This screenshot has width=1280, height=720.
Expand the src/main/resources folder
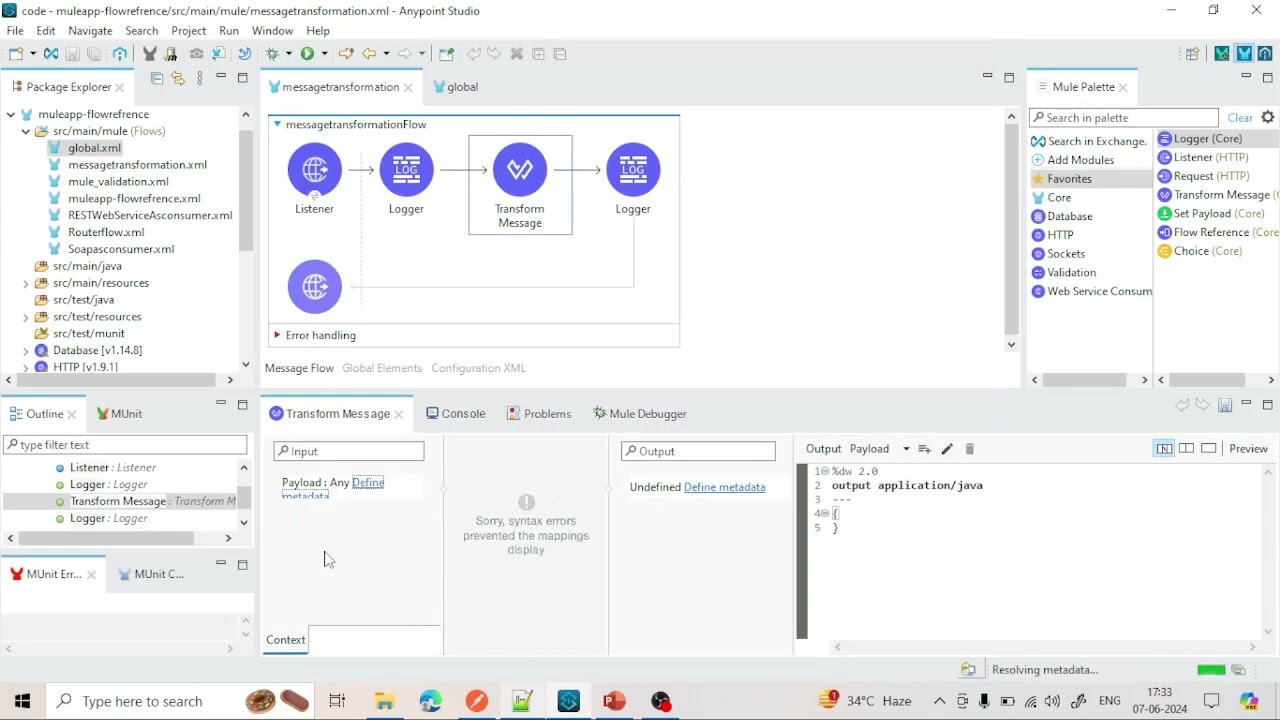click(26, 283)
